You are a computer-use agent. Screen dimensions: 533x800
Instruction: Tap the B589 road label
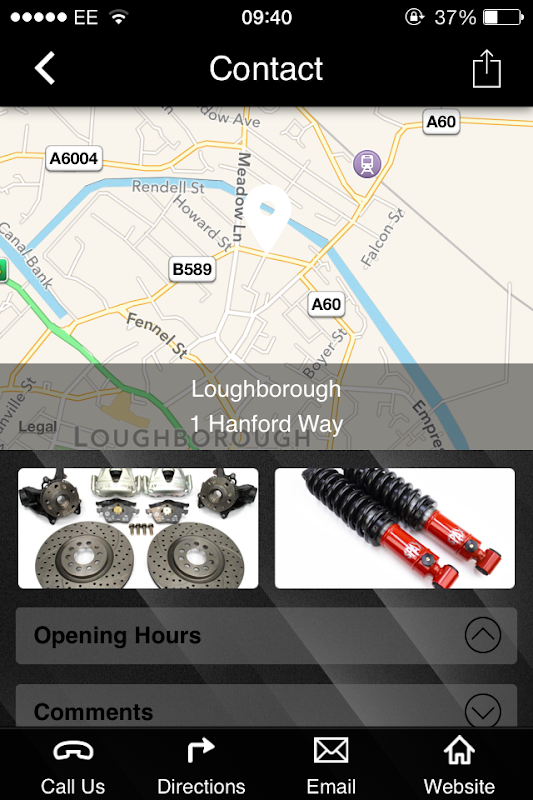tap(192, 269)
